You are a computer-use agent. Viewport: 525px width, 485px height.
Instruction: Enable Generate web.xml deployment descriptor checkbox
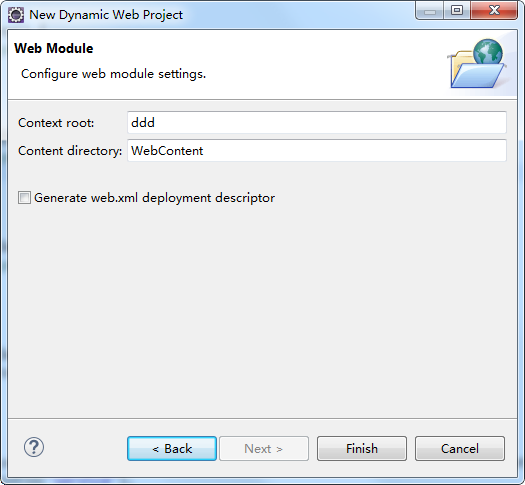(24, 198)
